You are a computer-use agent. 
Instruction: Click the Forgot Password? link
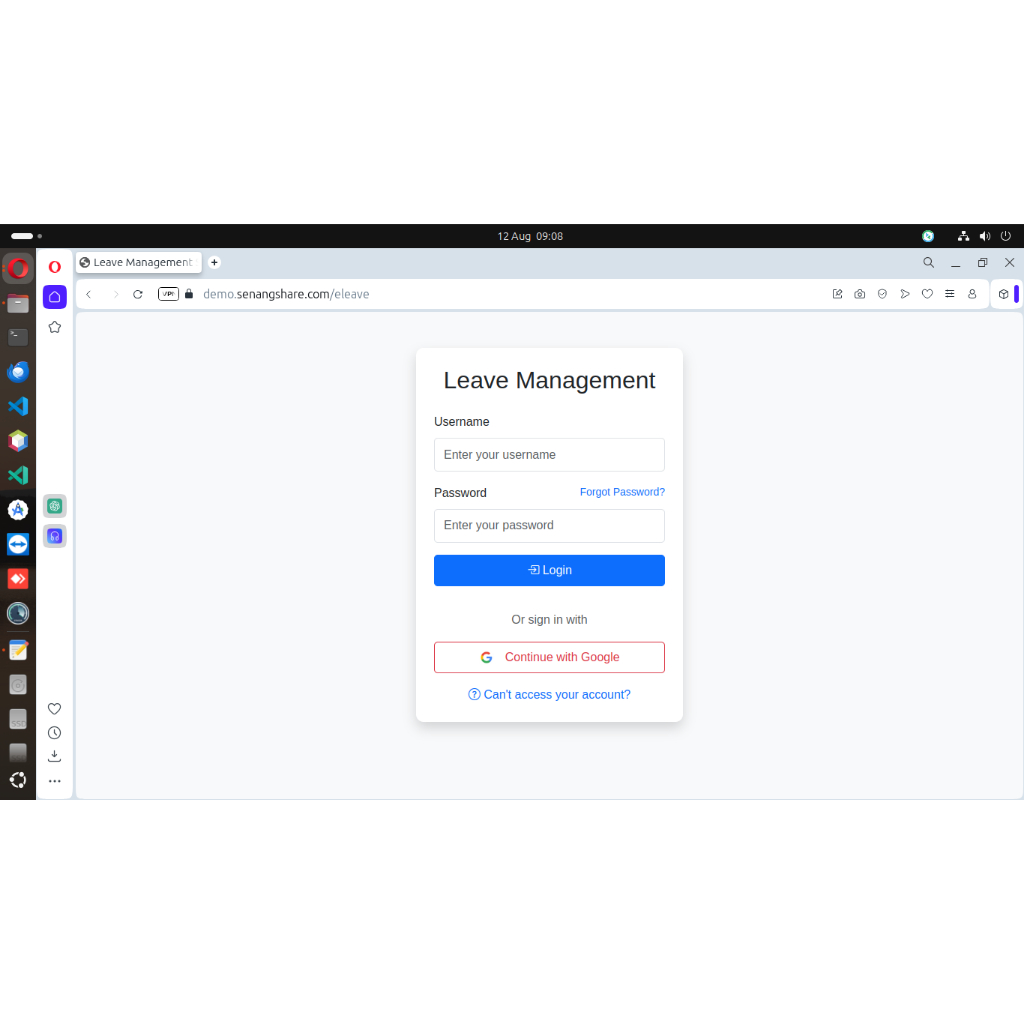pyautogui.click(x=622, y=492)
